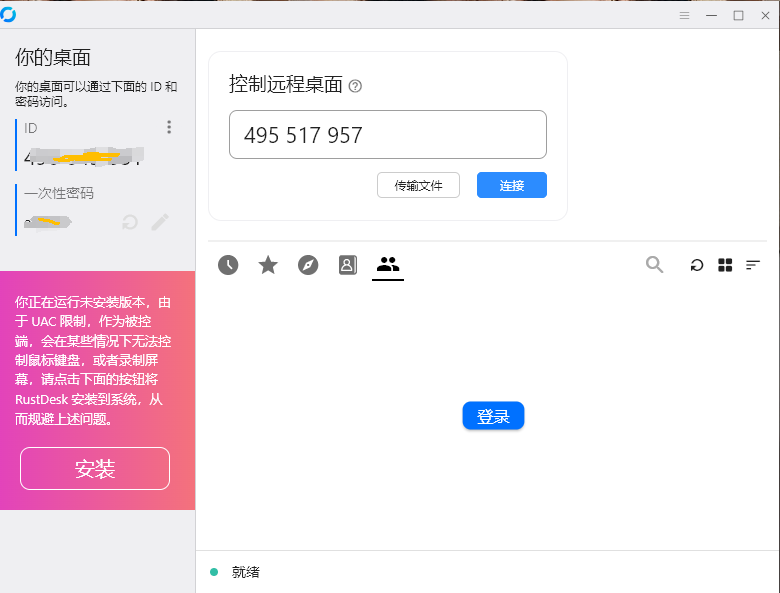Open the hamburger settings menu in title bar

point(684,15)
